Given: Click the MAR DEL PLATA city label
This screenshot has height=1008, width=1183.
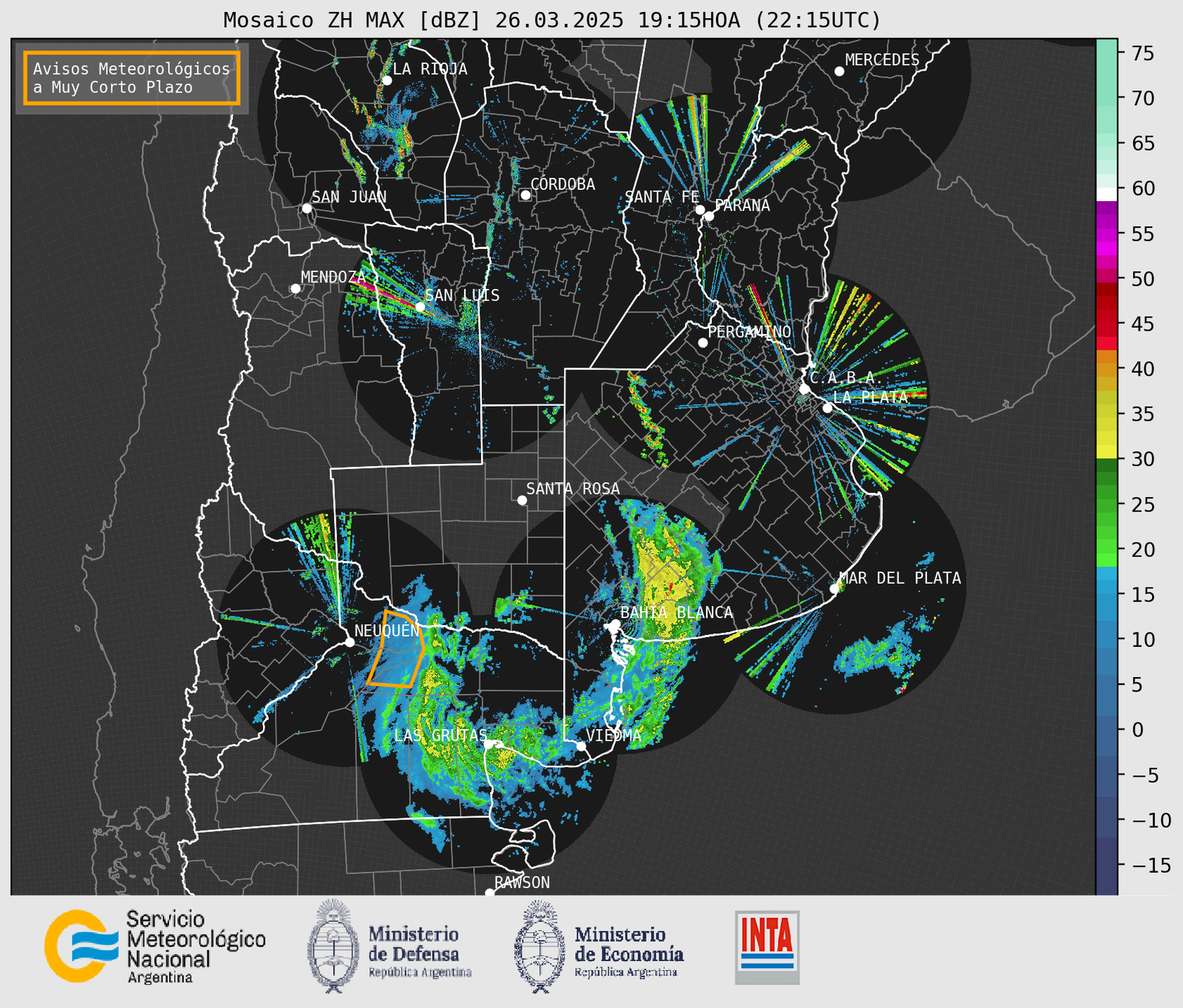Looking at the screenshot, I should 900,578.
